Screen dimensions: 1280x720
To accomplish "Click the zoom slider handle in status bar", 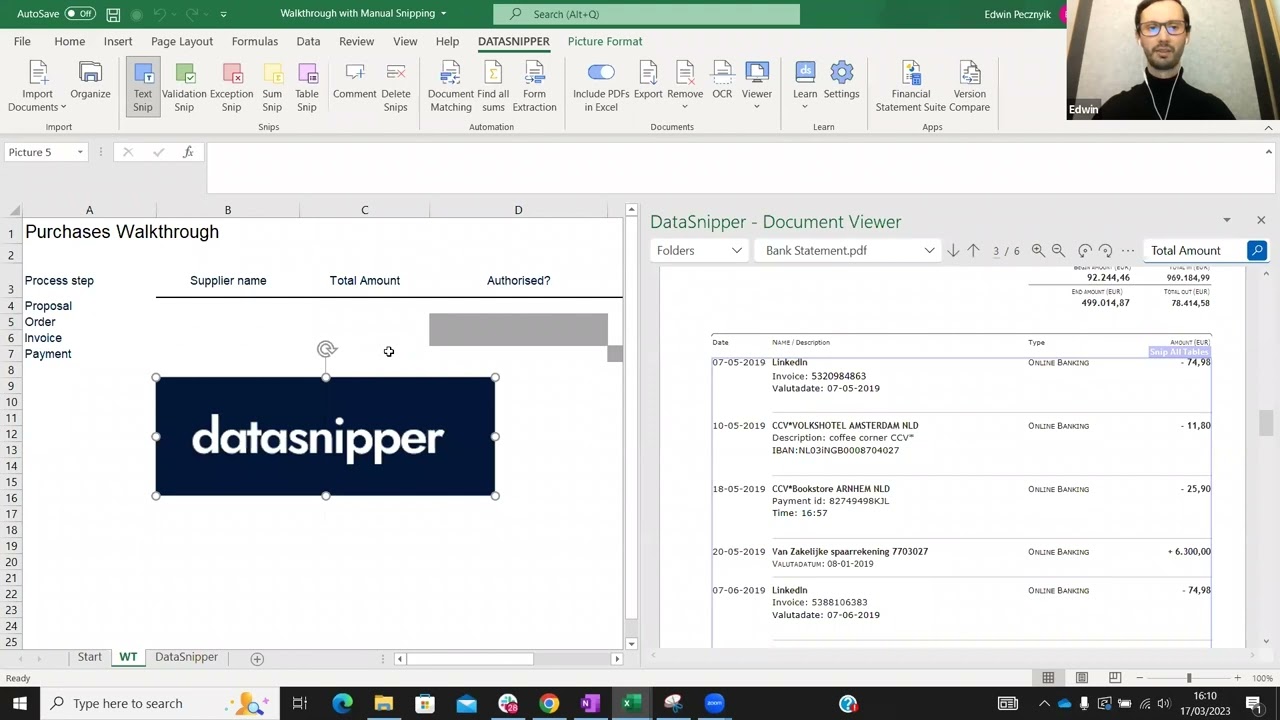I will coord(1189,678).
